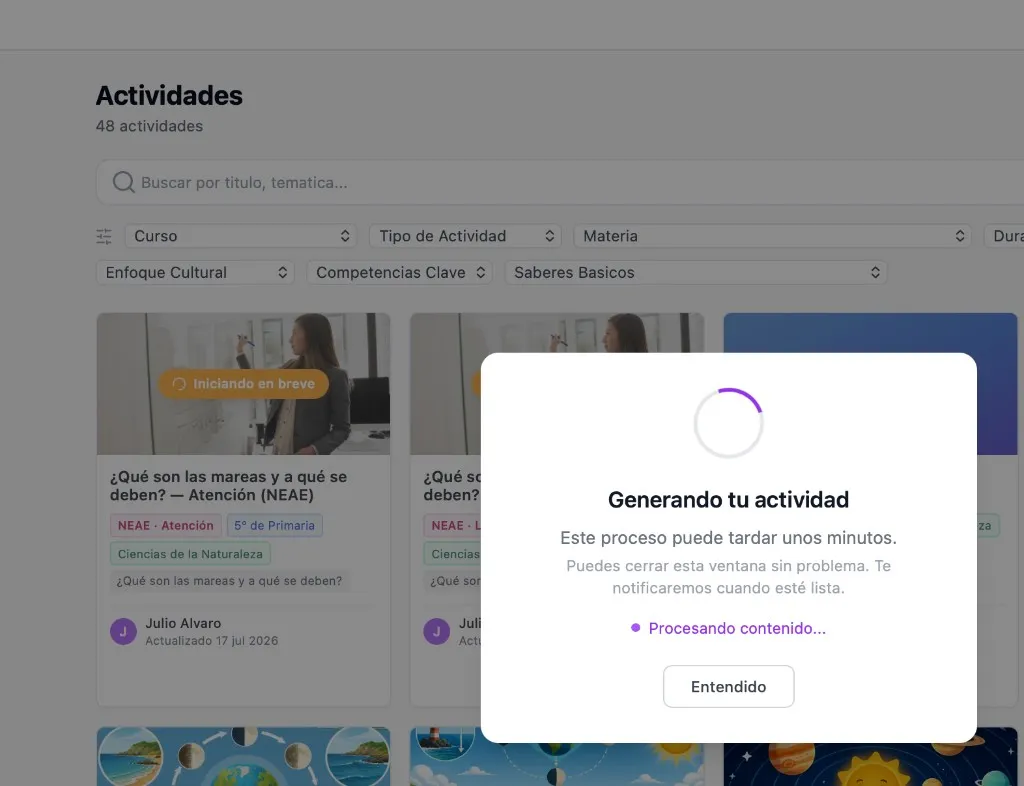Open the Enfoque Cultural dropdown
The image size is (1024, 786).
tap(195, 272)
